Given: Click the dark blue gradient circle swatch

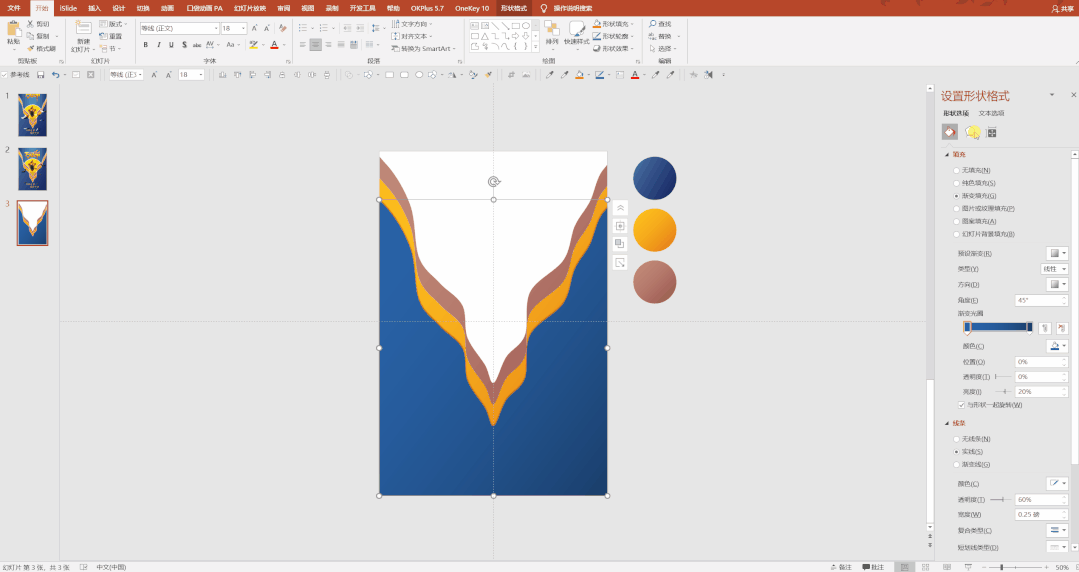Looking at the screenshot, I should click(x=654, y=178).
